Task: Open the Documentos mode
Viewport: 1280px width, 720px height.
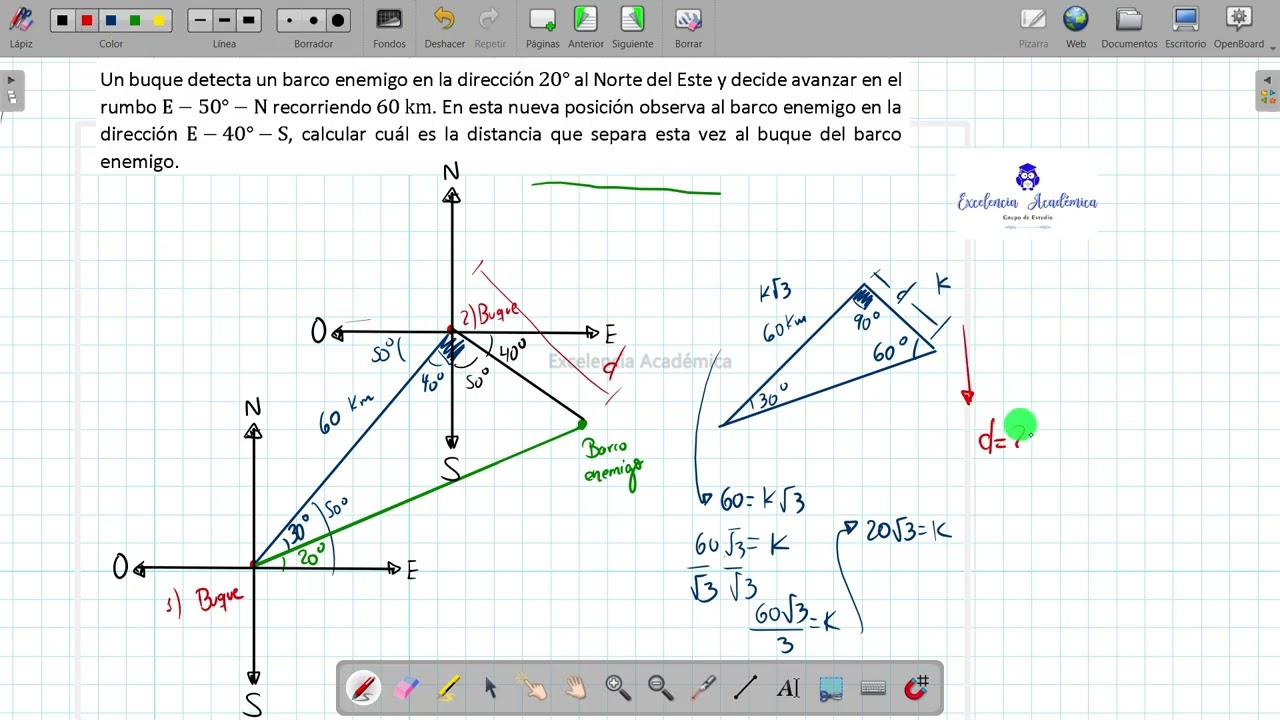Action: [1129, 27]
